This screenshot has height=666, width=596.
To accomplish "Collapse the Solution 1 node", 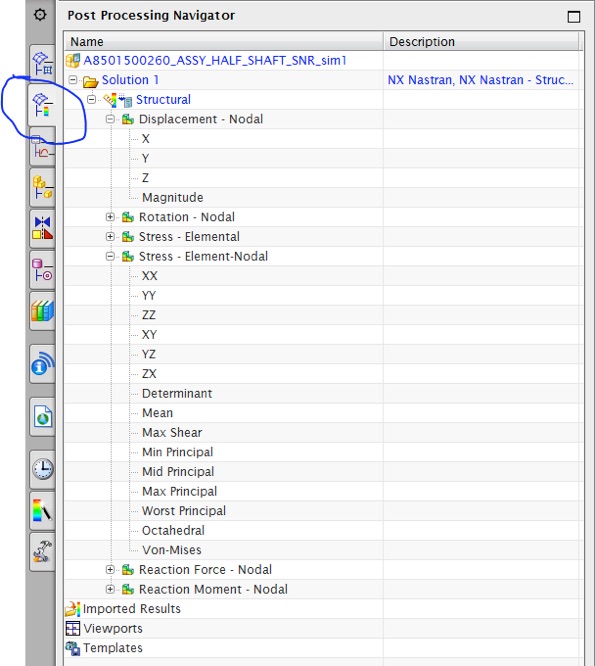I will tap(73, 80).
